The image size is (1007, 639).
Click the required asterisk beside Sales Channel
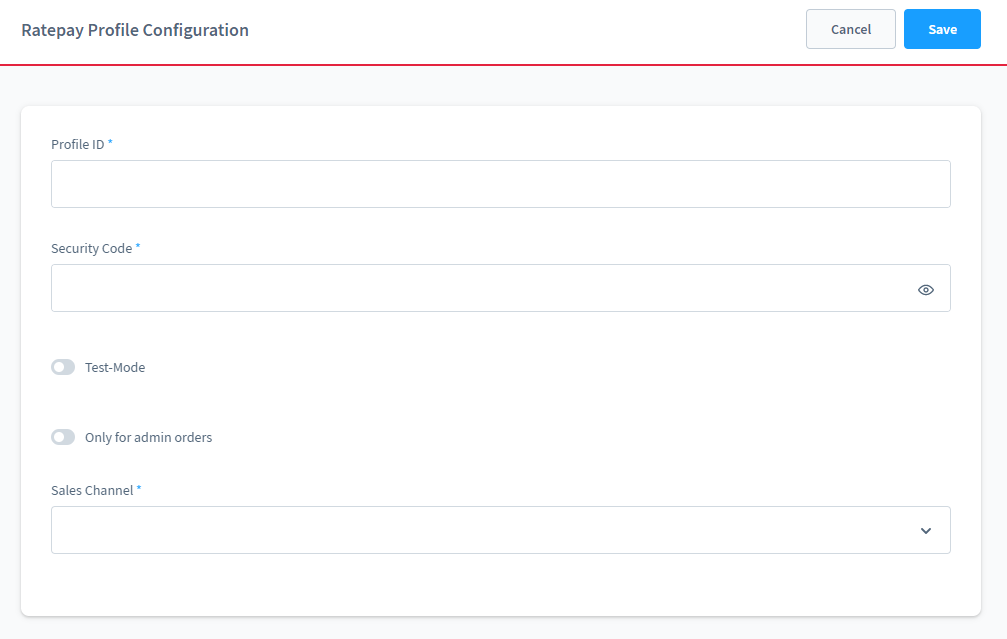139,489
